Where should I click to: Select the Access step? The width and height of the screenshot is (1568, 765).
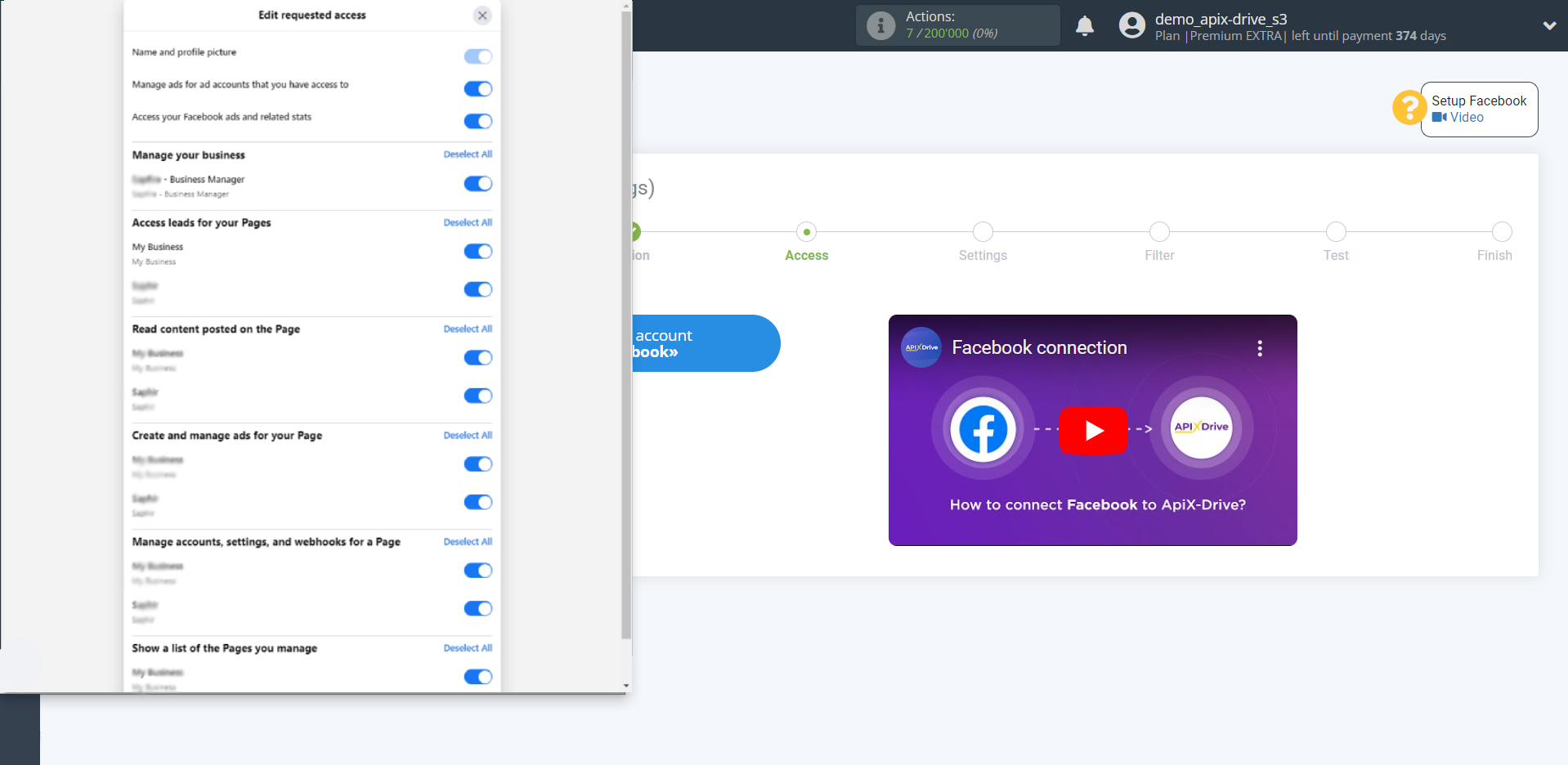[806, 232]
